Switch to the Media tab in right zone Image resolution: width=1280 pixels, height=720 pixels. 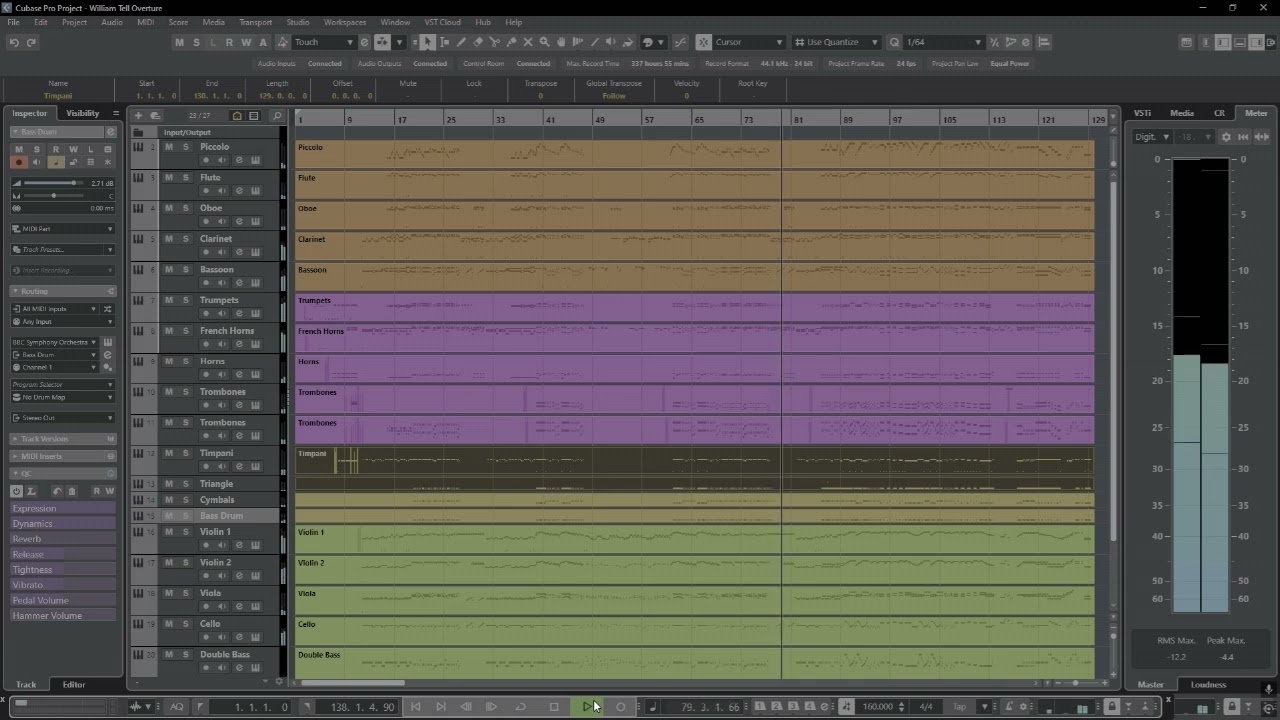pyautogui.click(x=1182, y=113)
